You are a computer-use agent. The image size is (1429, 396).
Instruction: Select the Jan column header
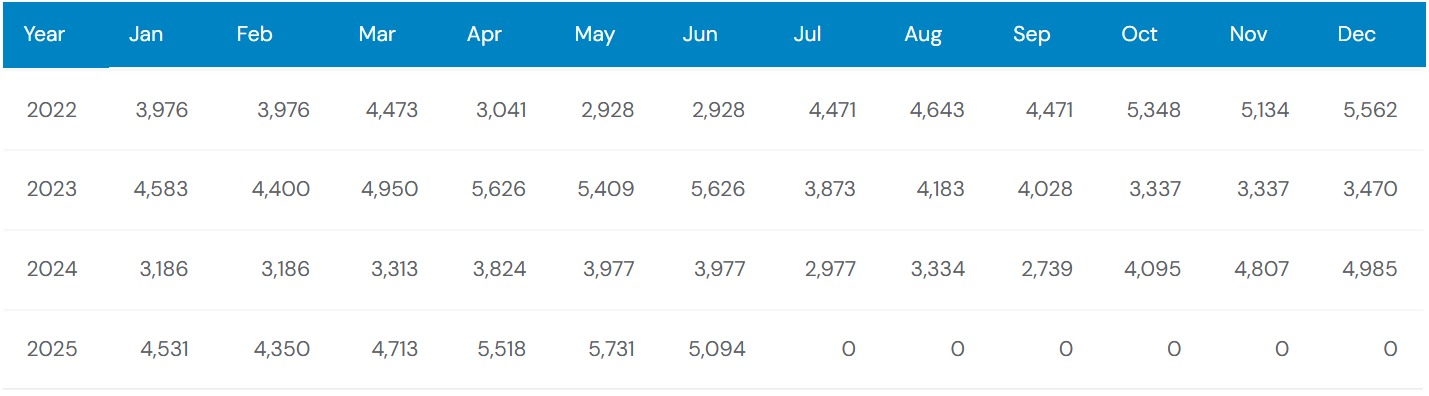tap(146, 34)
